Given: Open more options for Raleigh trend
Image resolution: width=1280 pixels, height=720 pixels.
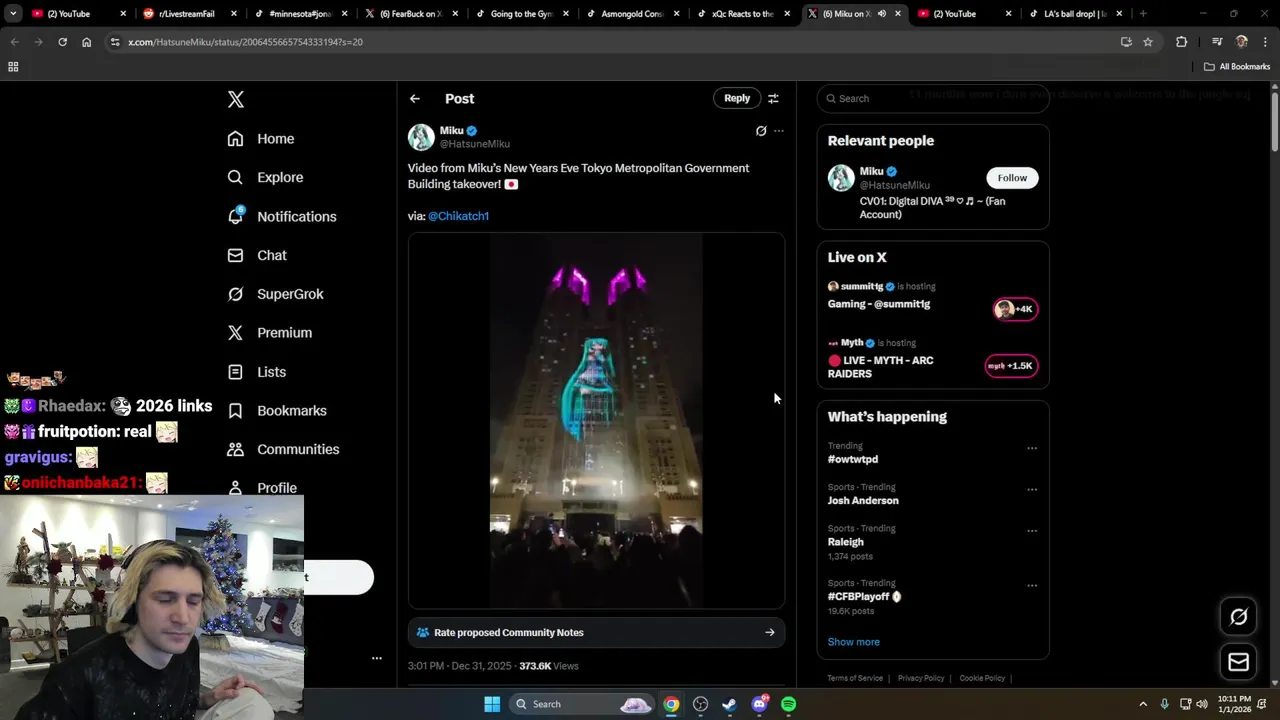Looking at the screenshot, I should (x=1032, y=531).
